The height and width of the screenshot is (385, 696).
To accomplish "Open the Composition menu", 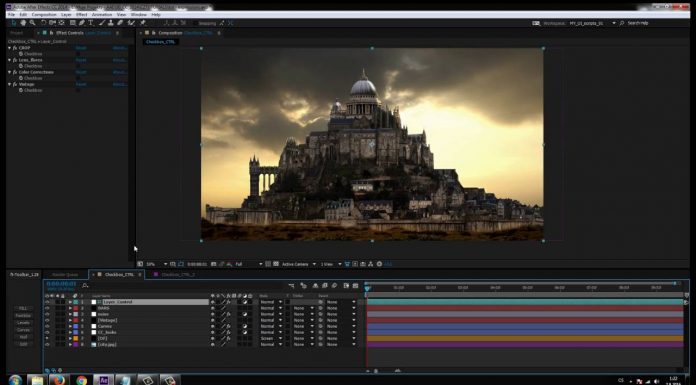I will [x=44, y=15].
